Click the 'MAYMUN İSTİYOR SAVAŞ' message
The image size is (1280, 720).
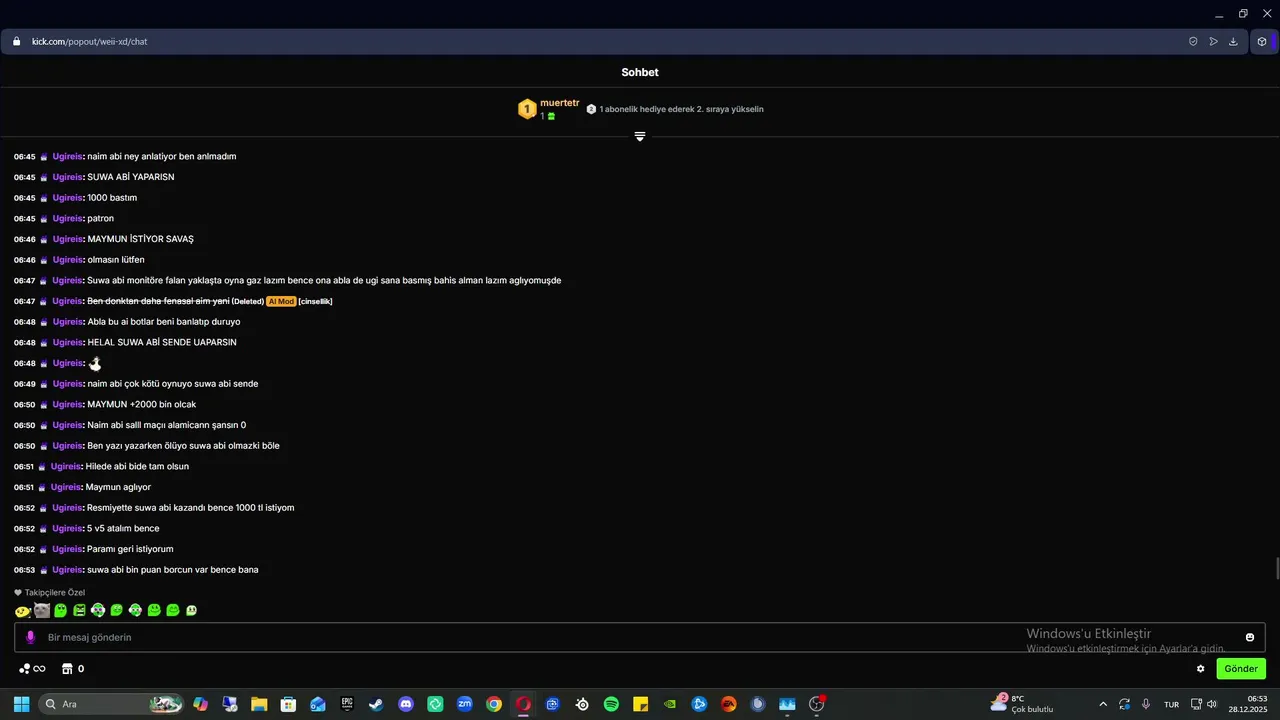pyautogui.click(x=140, y=239)
